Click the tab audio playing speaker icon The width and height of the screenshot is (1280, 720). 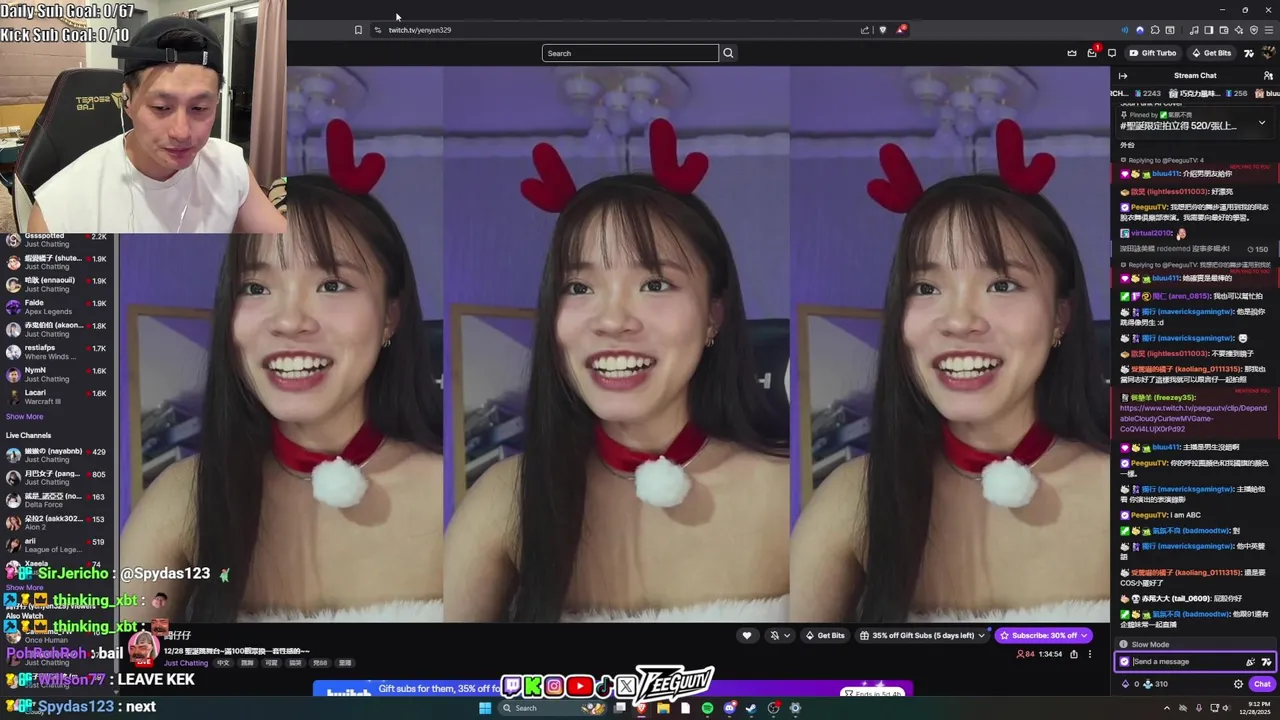pyautogui.click(x=1125, y=30)
